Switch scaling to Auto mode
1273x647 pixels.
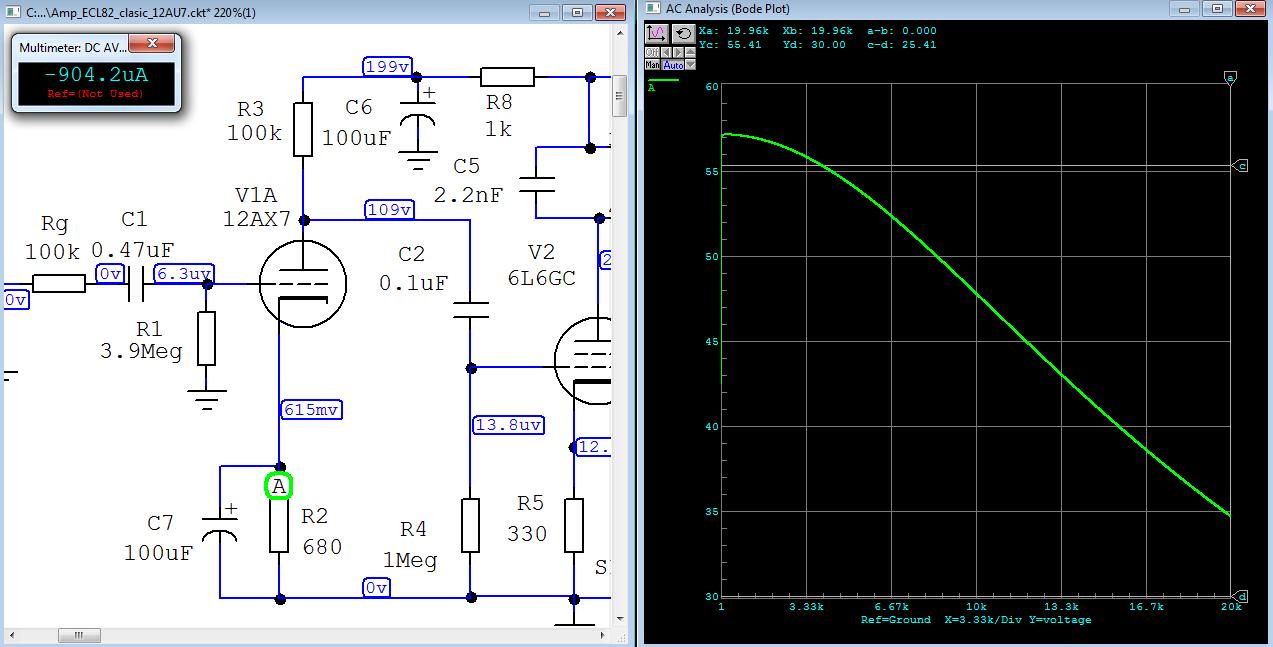672,64
